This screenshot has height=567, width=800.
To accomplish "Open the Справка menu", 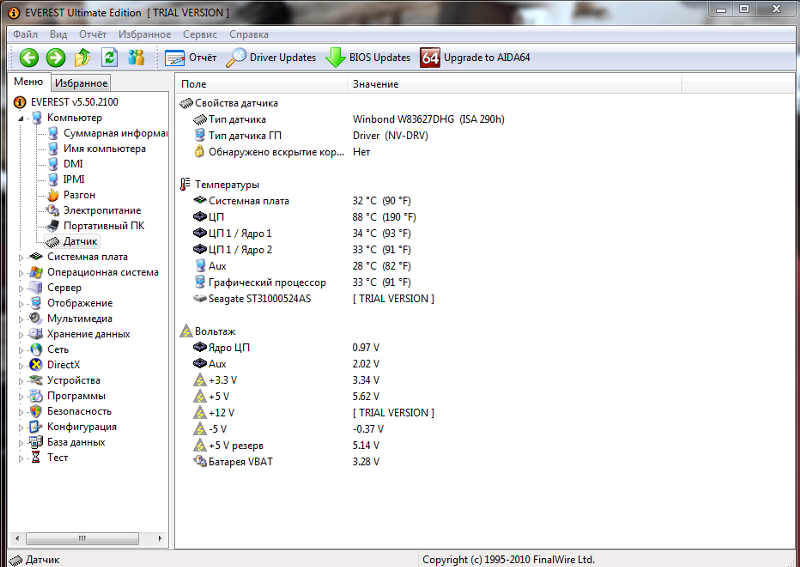I will pos(249,34).
